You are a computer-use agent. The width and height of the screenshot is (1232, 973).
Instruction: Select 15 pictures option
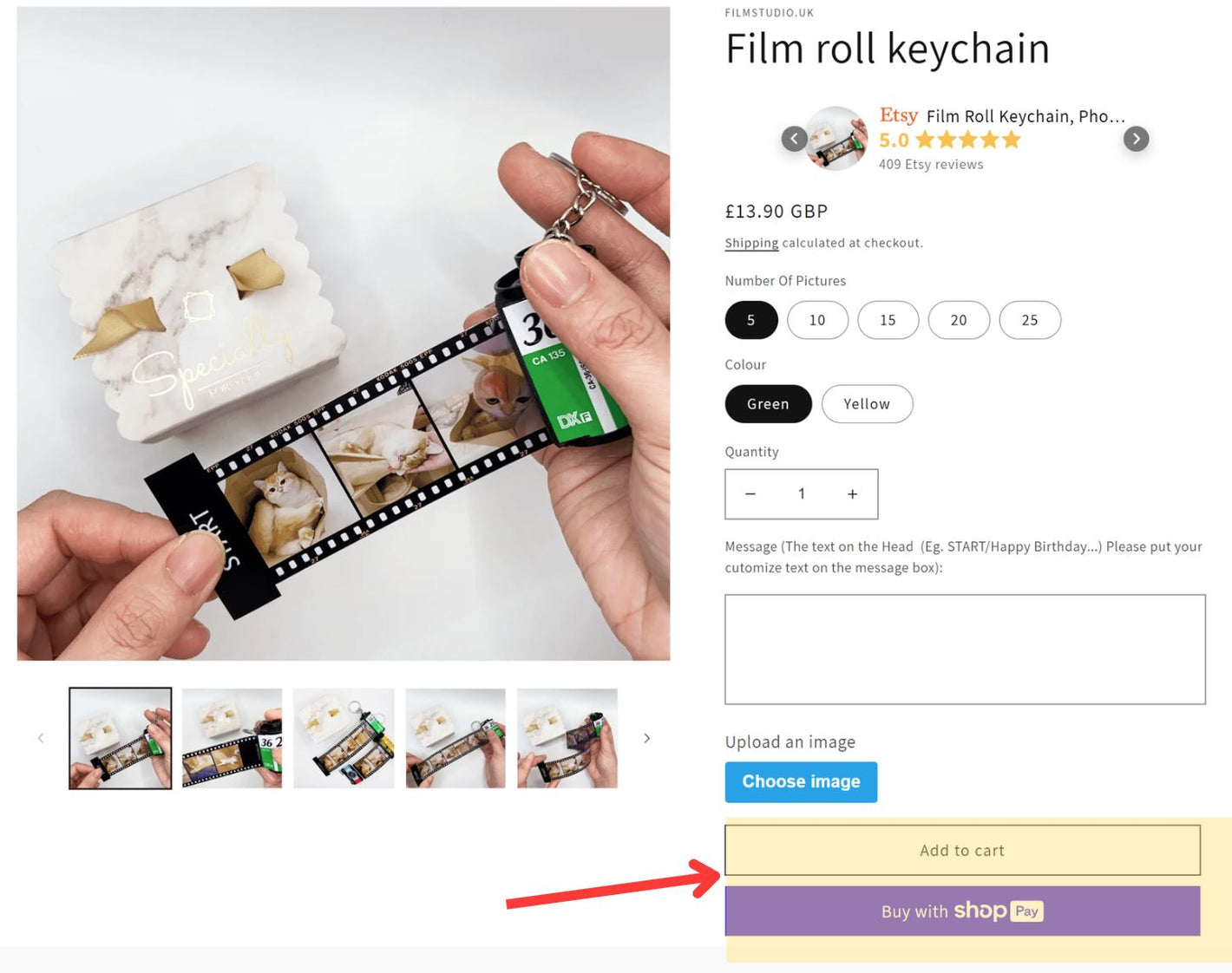point(888,320)
